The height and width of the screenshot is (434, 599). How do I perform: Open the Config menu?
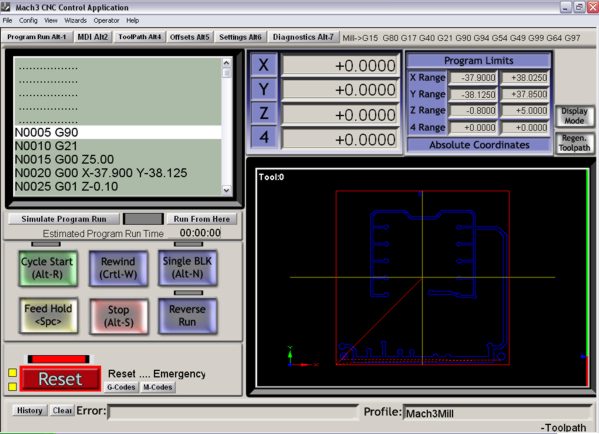tap(28, 20)
